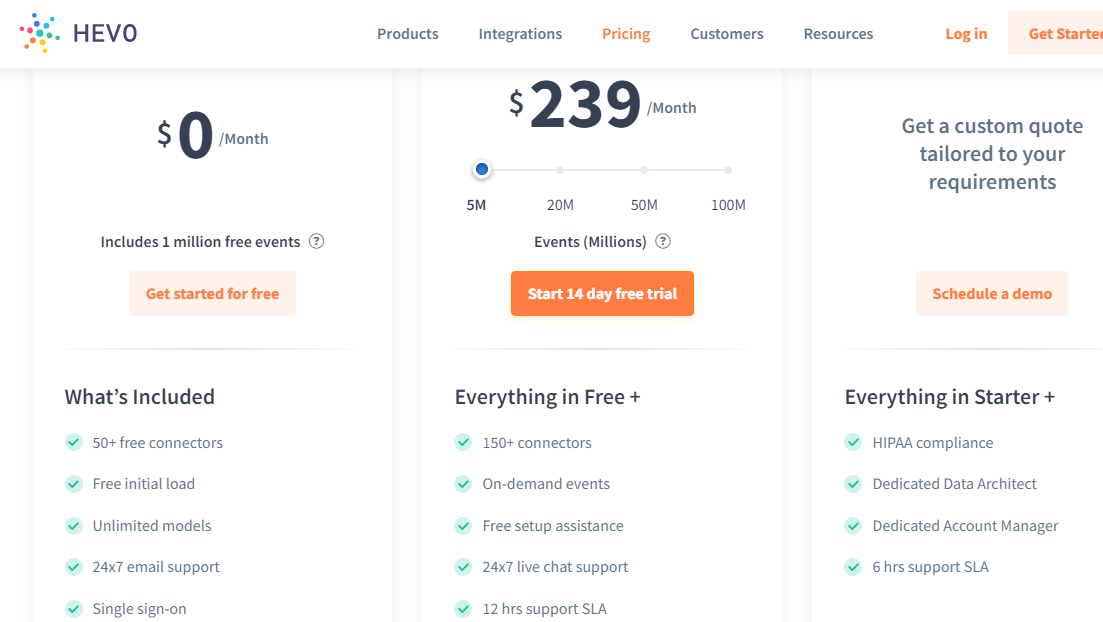The width and height of the screenshot is (1103, 622).
Task: Click Get started for free button
Action: [x=212, y=294]
